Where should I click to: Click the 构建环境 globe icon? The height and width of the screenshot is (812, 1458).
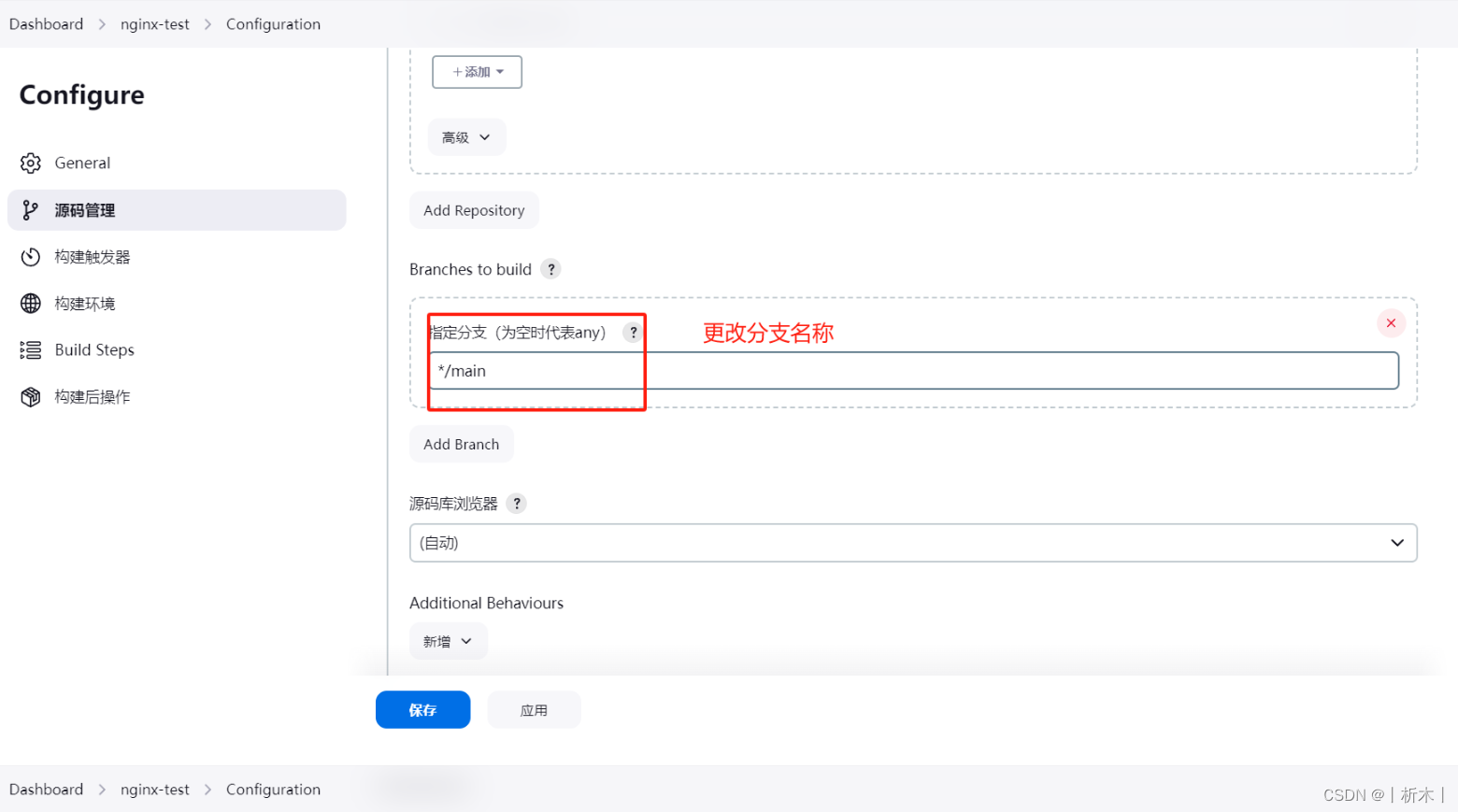pyautogui.click(x=31, y=304)
